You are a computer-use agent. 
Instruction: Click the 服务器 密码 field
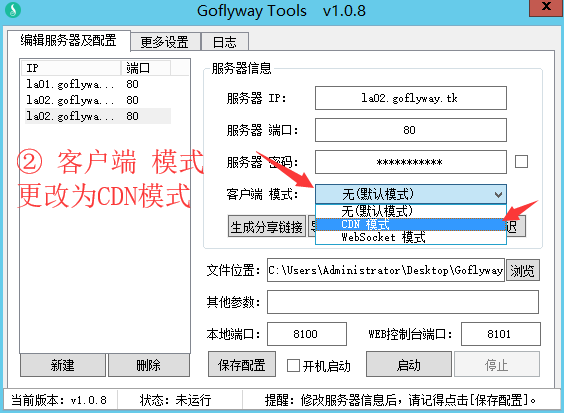click(411, 162)
